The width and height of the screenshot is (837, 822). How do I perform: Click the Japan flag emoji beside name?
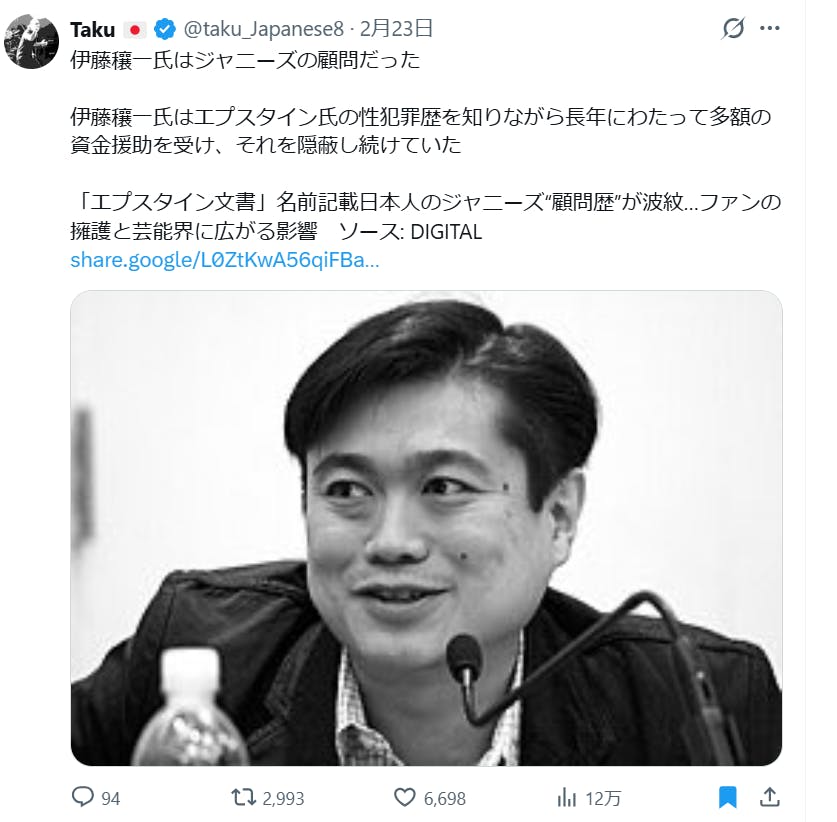135,30
